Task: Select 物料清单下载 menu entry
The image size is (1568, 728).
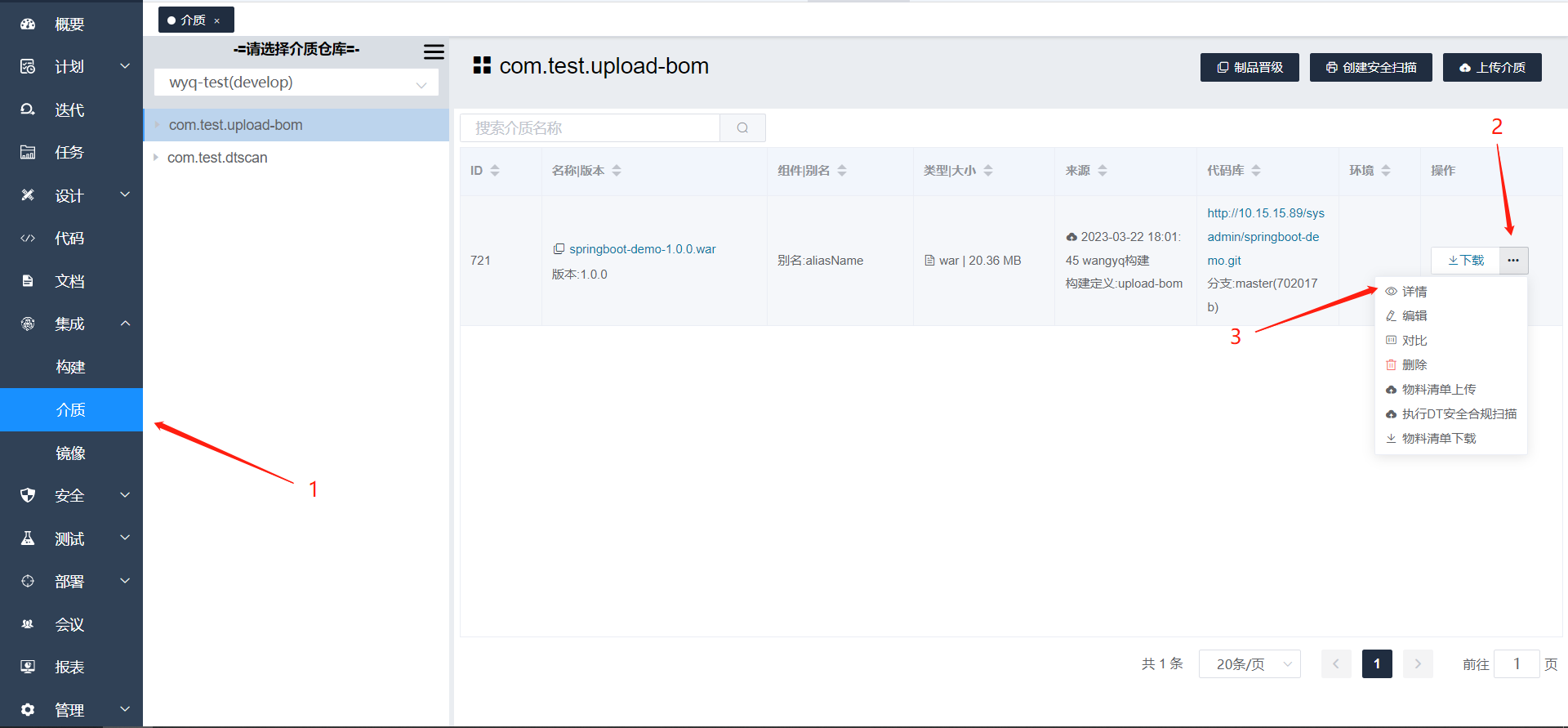Action: pyautogui.click(x=1438, y=438)
